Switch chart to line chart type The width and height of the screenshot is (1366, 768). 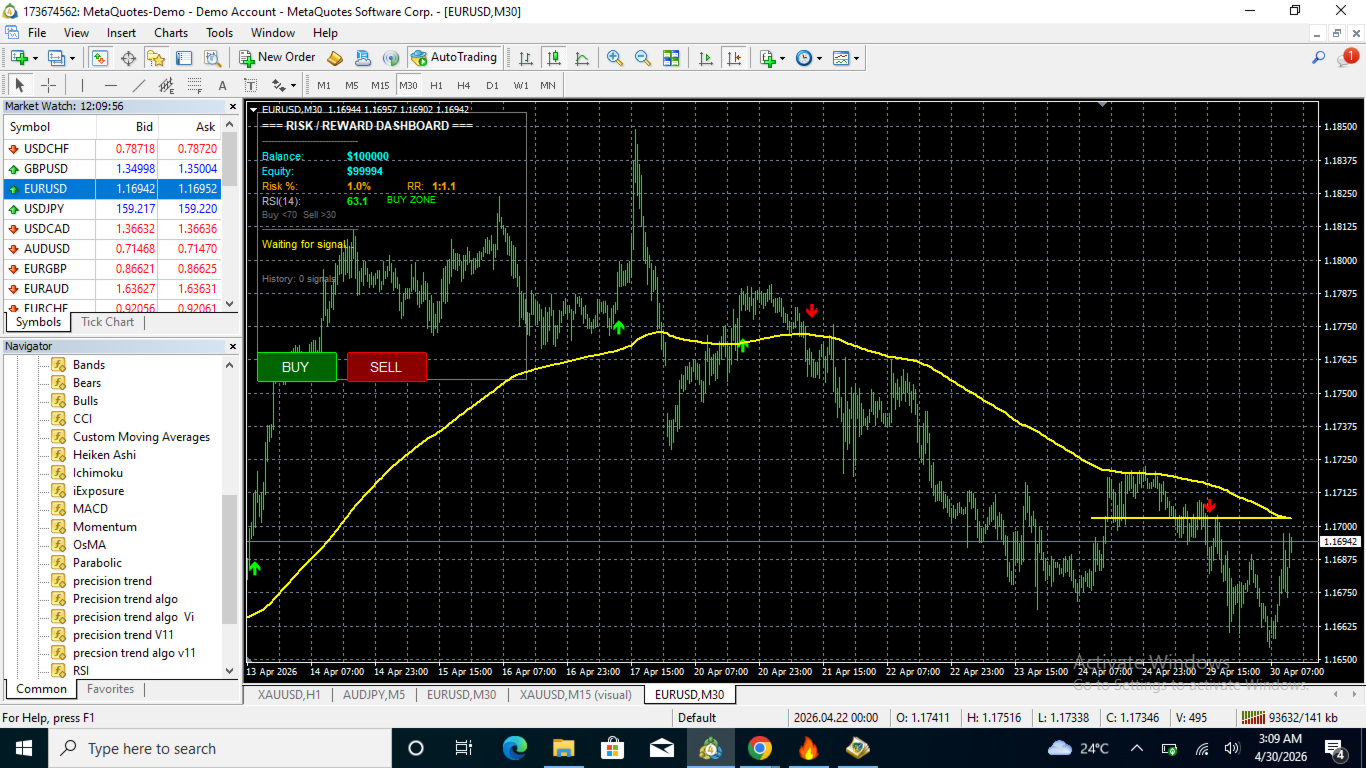(x=582, y=58)
